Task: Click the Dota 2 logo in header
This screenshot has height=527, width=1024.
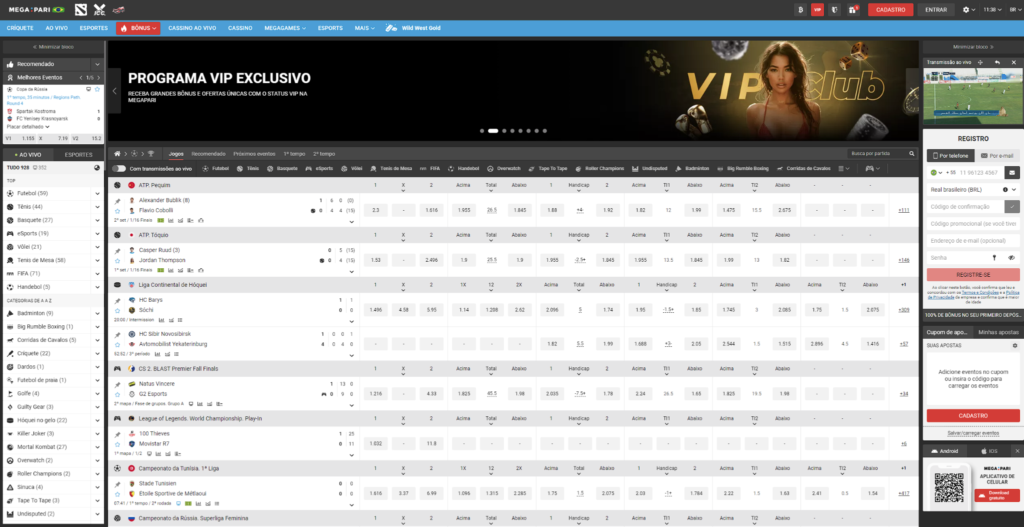Action: click(80, 10)
